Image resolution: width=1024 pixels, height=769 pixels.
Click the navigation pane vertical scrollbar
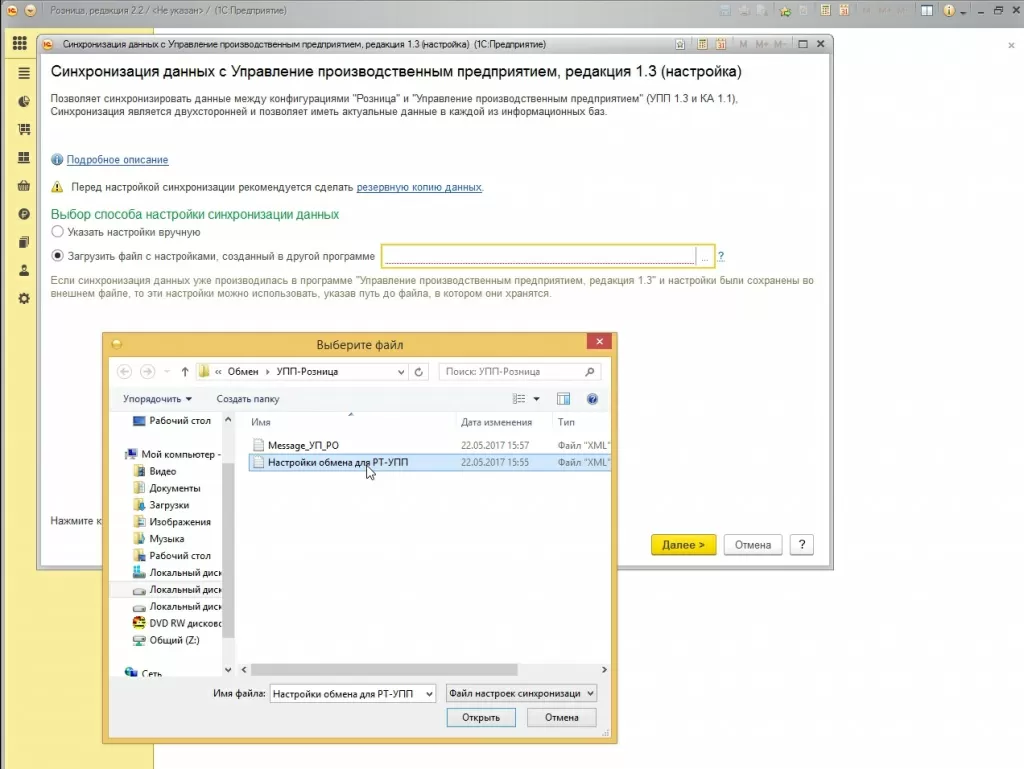tap(228, 550)
